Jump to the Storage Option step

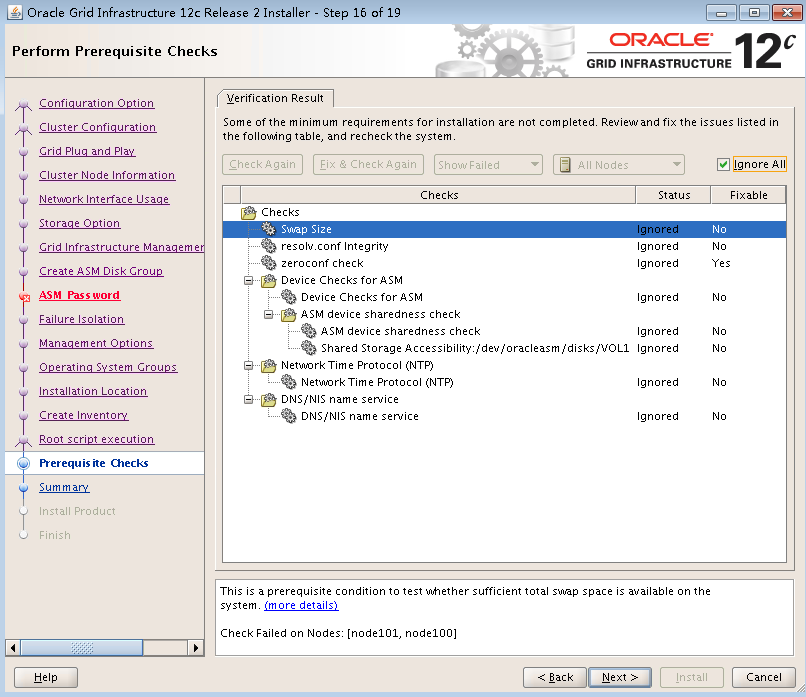[79, 223]
